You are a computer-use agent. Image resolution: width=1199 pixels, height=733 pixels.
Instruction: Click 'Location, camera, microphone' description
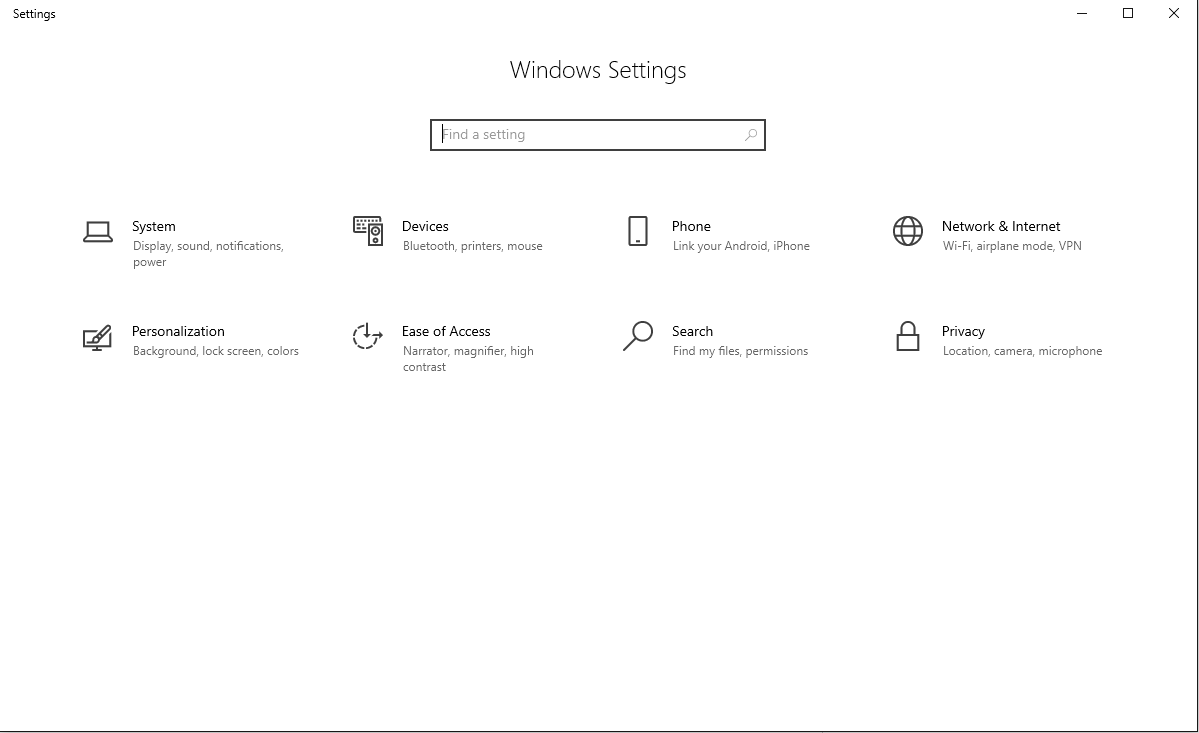(x=1022, y=351)
